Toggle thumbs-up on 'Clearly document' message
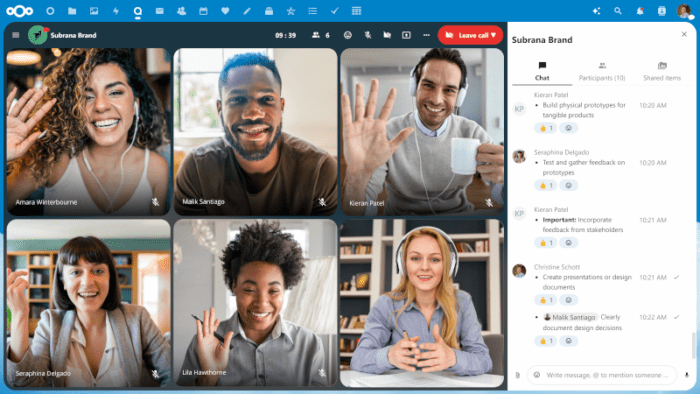This screenshot has width=700, height=394. tap(546, 341)
